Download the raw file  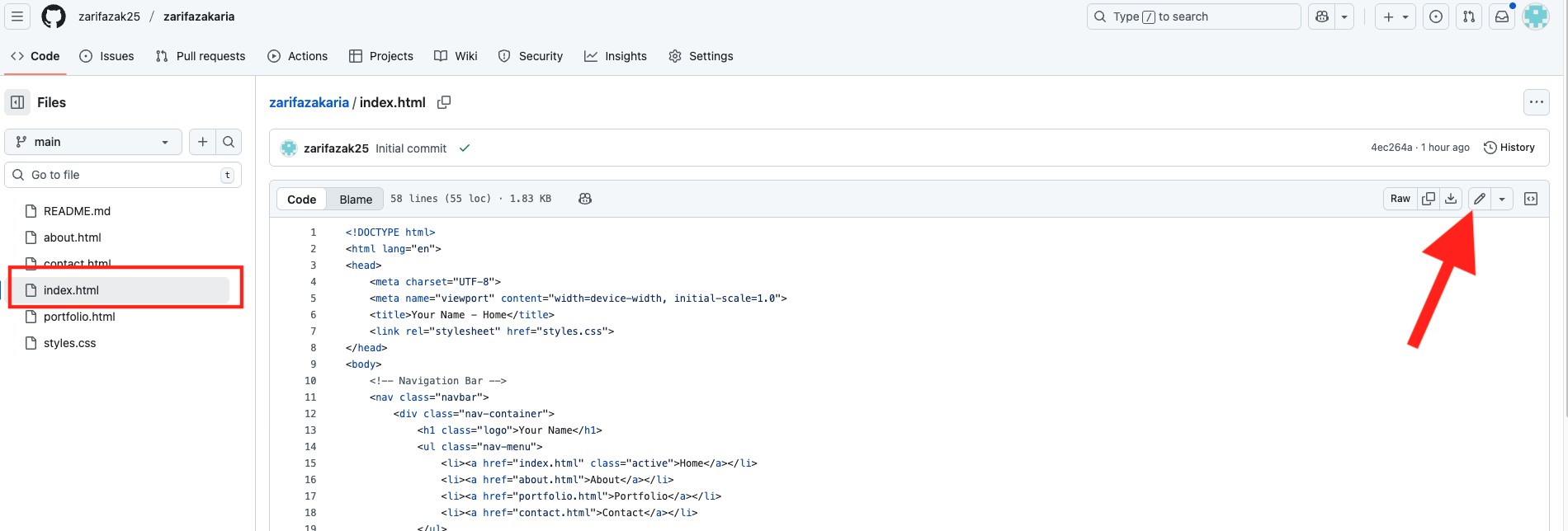point(1451,199)
